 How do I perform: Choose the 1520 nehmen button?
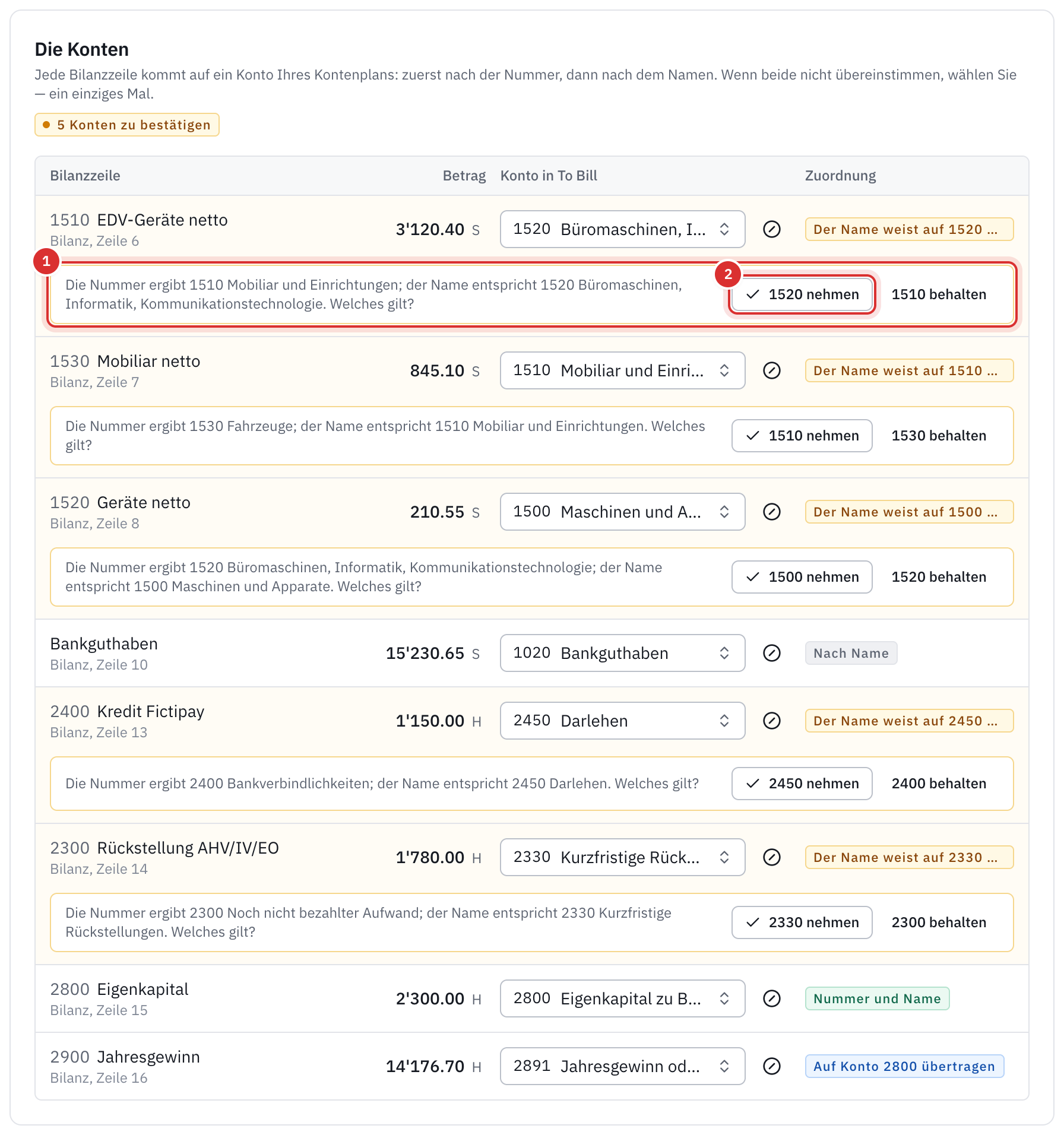tap(802, 294)
